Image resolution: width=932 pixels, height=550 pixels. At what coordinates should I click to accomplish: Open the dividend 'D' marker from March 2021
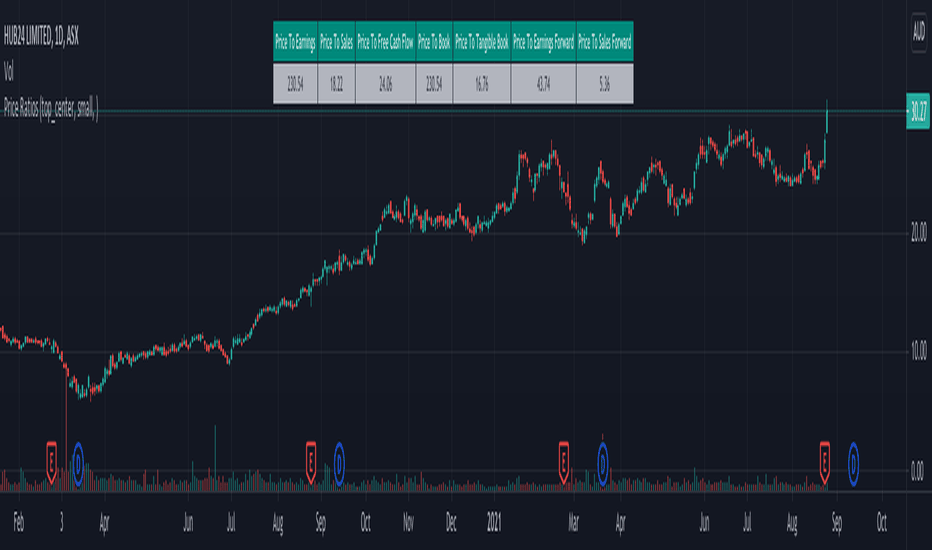coord(603,464)
